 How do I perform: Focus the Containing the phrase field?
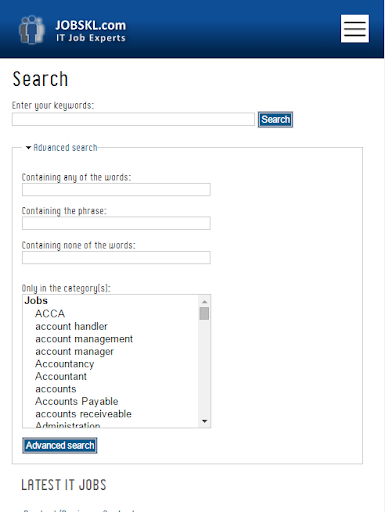point(116,223)
